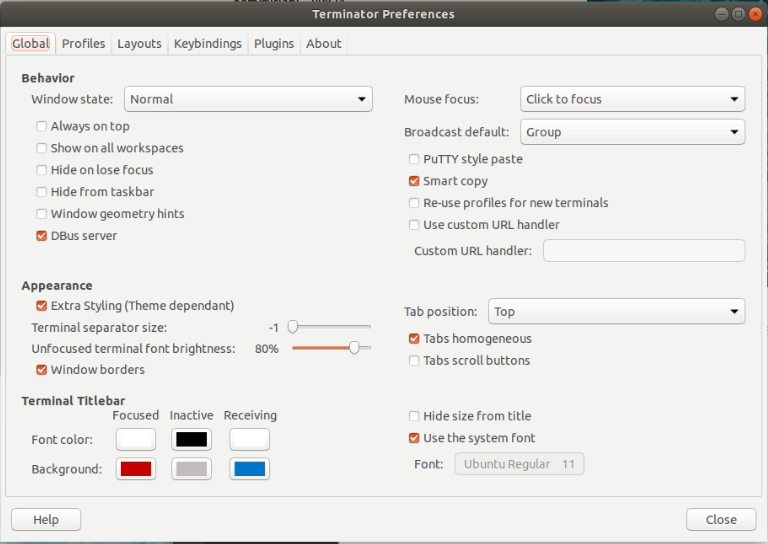This screenshot has height=544, width=768.
Task: Minimize the Terminator Preferences window
Action: pos(721,14)
